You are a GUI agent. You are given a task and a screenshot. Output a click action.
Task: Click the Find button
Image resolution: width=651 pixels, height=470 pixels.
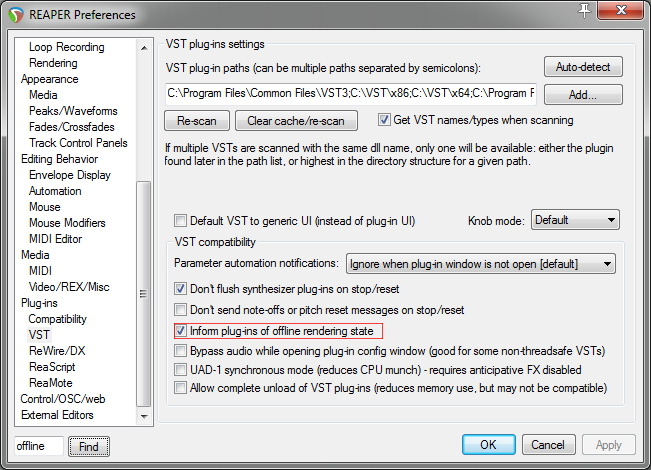(89, 446)
